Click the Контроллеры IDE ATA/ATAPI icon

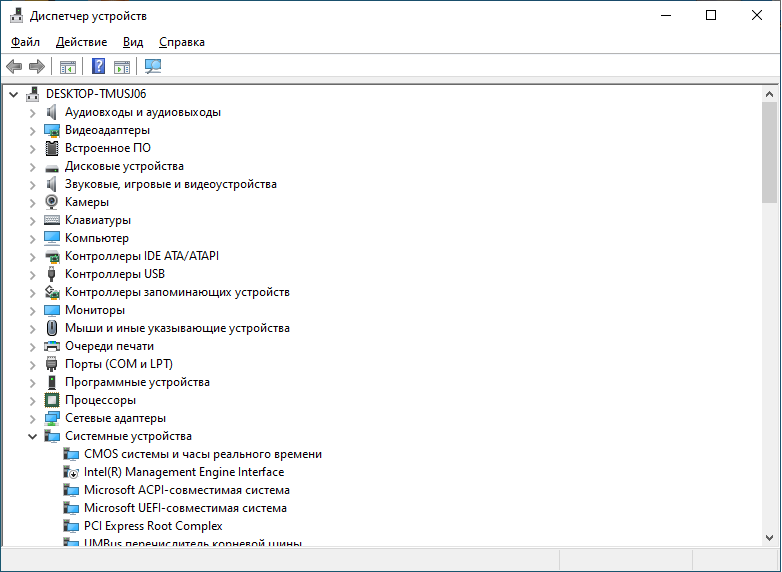tap(52, 256)
